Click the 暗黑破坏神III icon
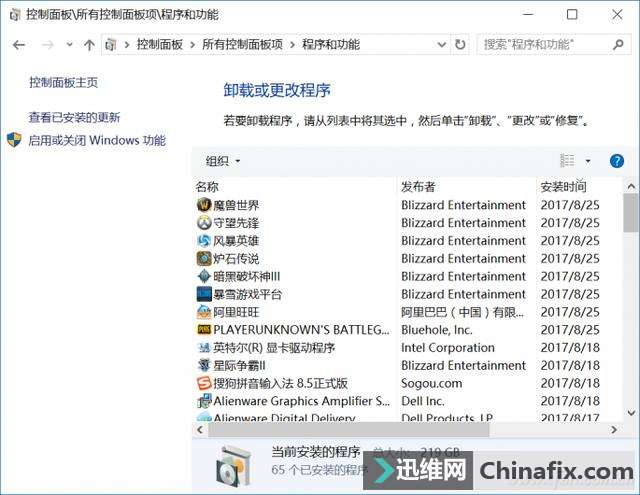 [x=204, y=276]
